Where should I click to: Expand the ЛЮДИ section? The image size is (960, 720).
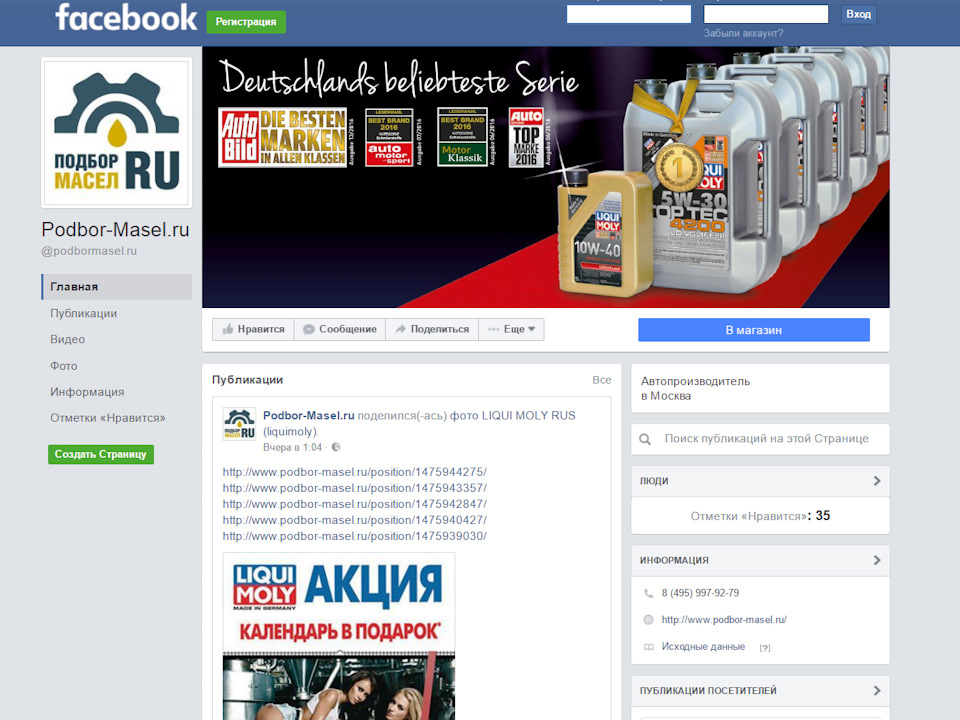pos(878,481)
